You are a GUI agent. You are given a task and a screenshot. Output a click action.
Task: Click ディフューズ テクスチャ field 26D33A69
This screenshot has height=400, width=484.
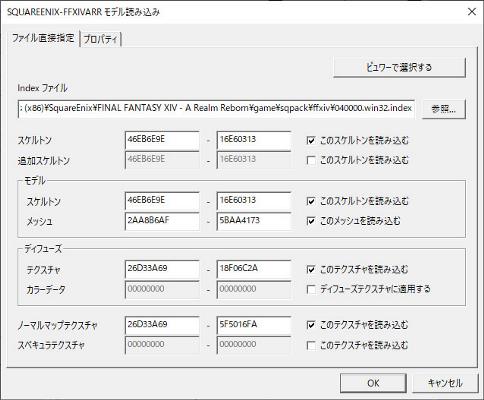coord(162,269)
